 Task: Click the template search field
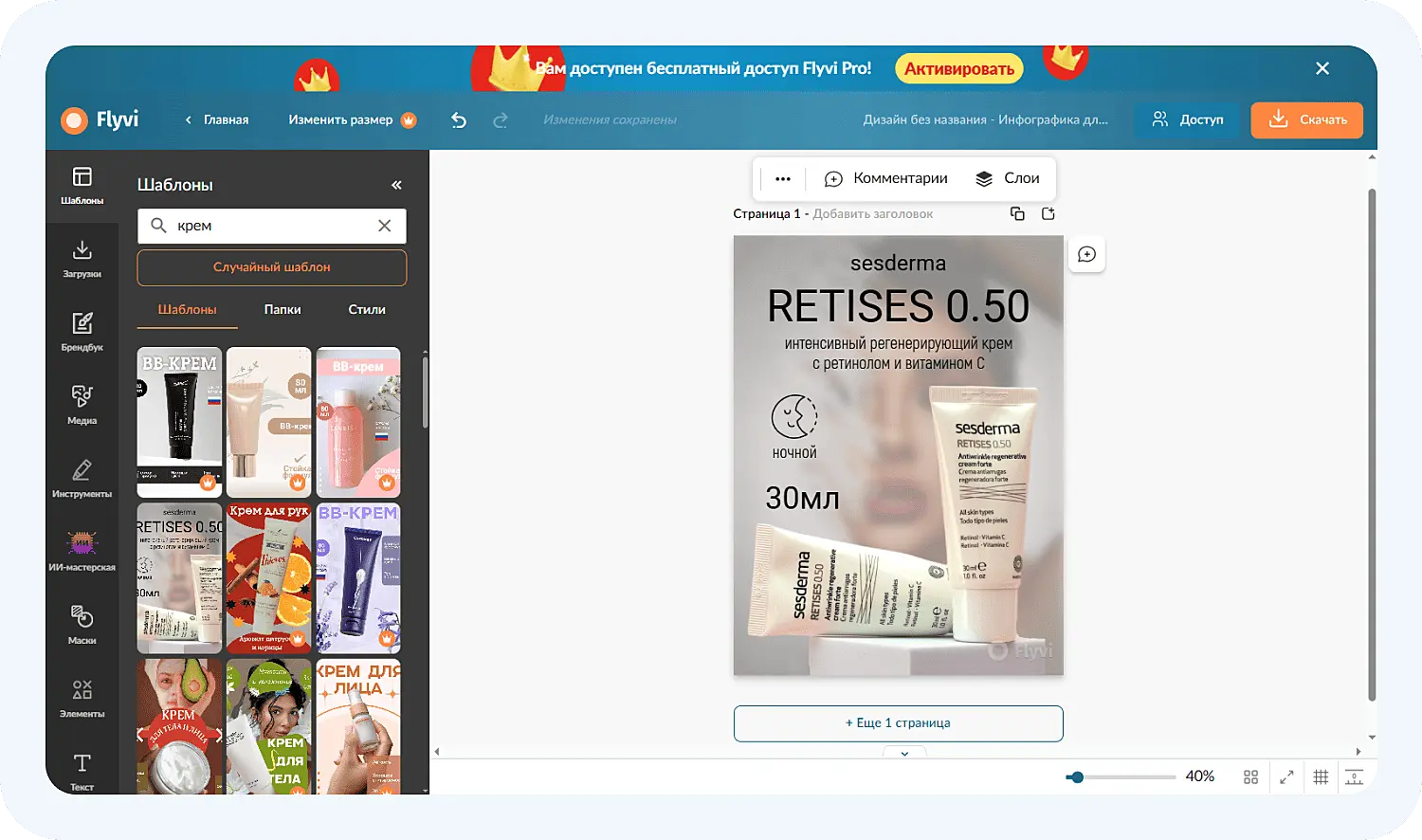(272, 226)
